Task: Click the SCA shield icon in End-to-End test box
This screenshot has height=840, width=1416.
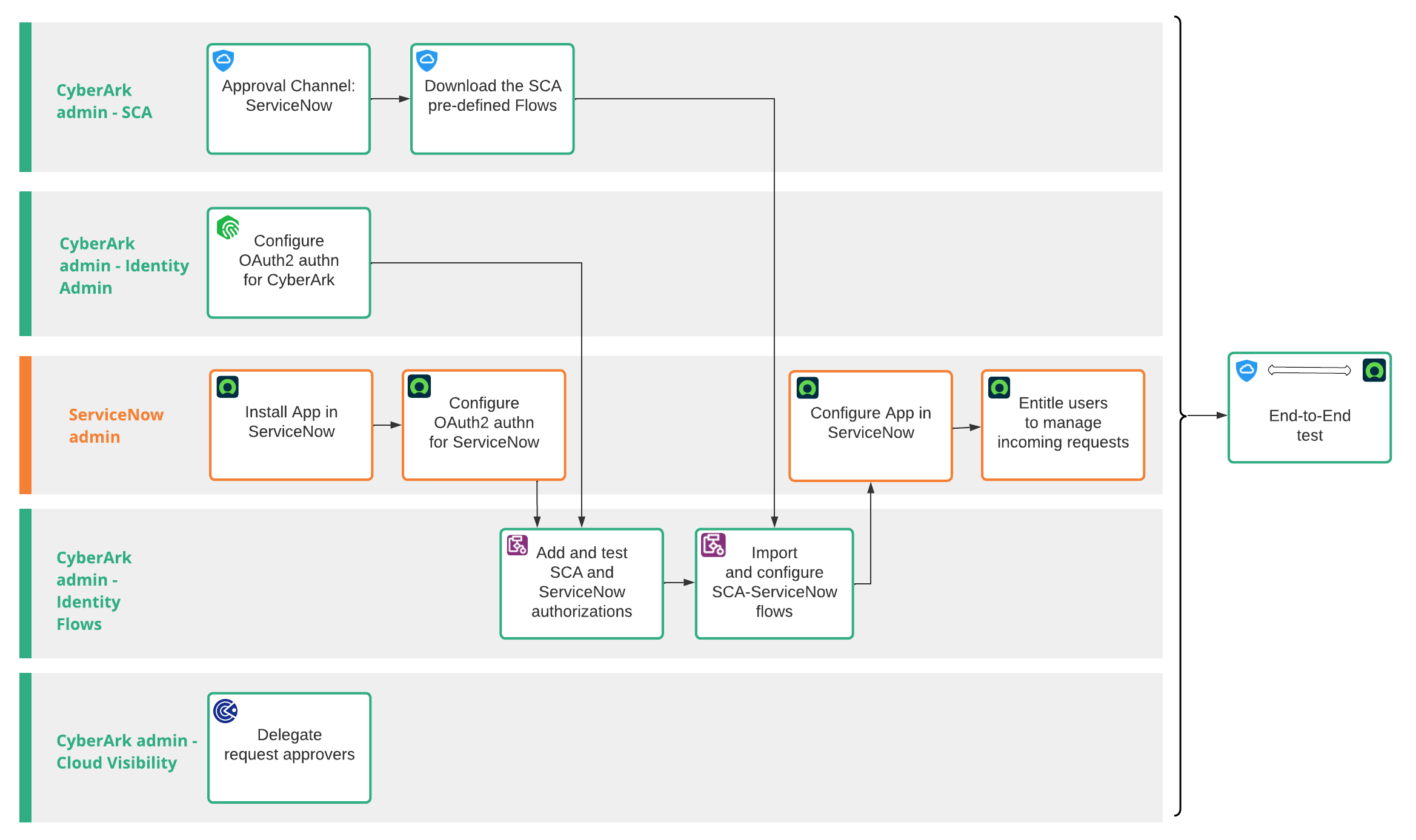Action: 1246,370
